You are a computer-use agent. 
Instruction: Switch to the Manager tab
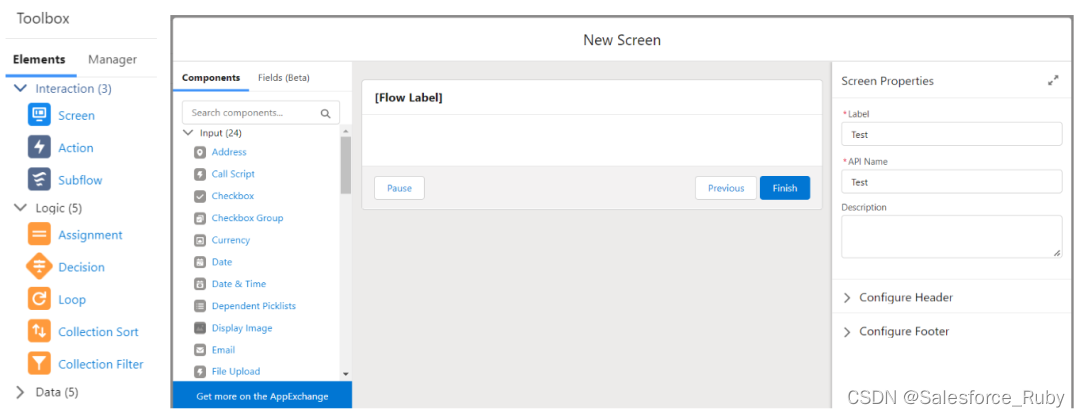pos(112,59)
